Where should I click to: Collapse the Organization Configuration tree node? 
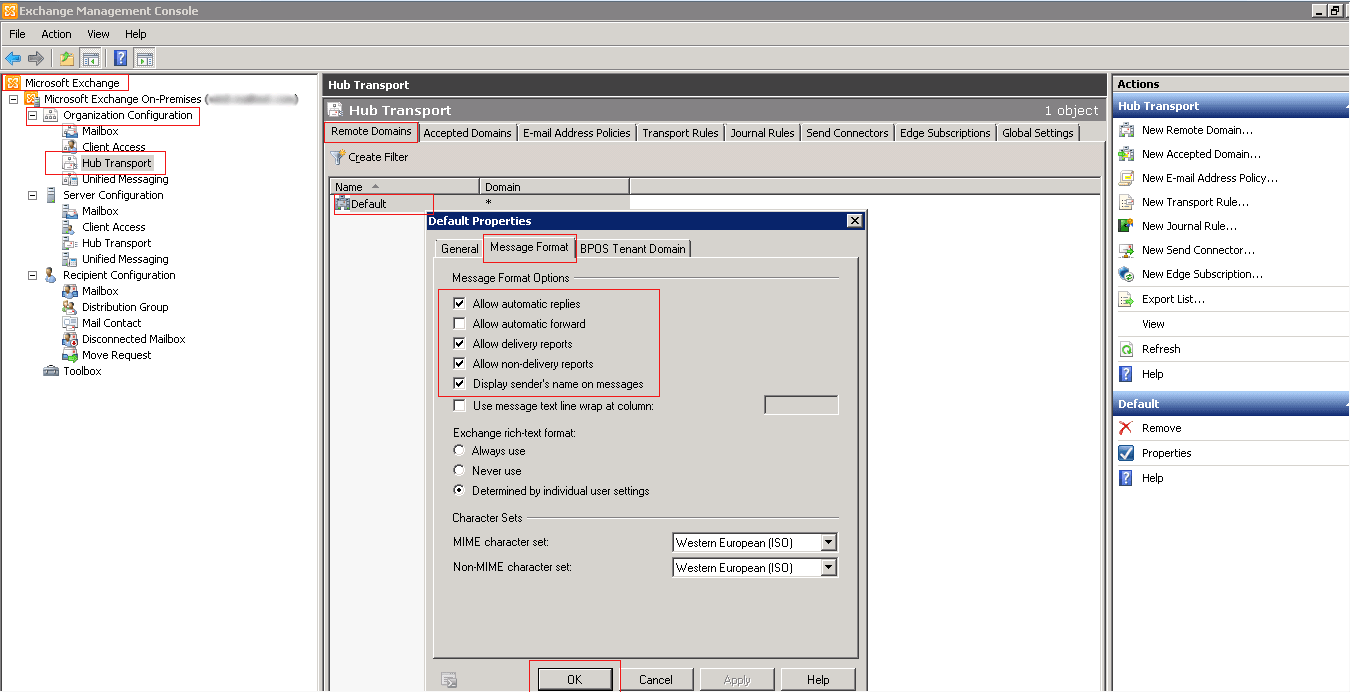coord(32,116)
